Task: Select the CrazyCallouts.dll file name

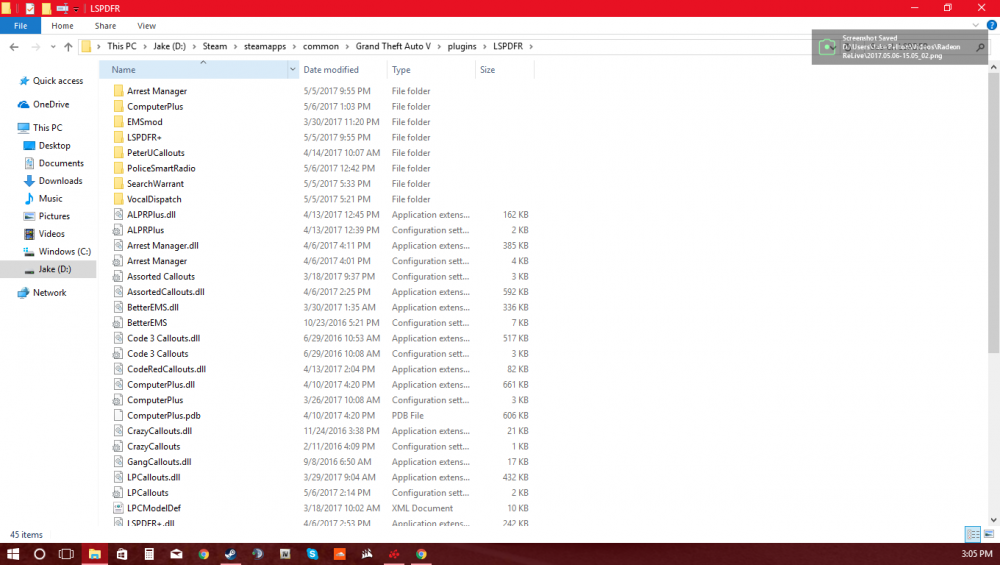Action: click(159, 430)
